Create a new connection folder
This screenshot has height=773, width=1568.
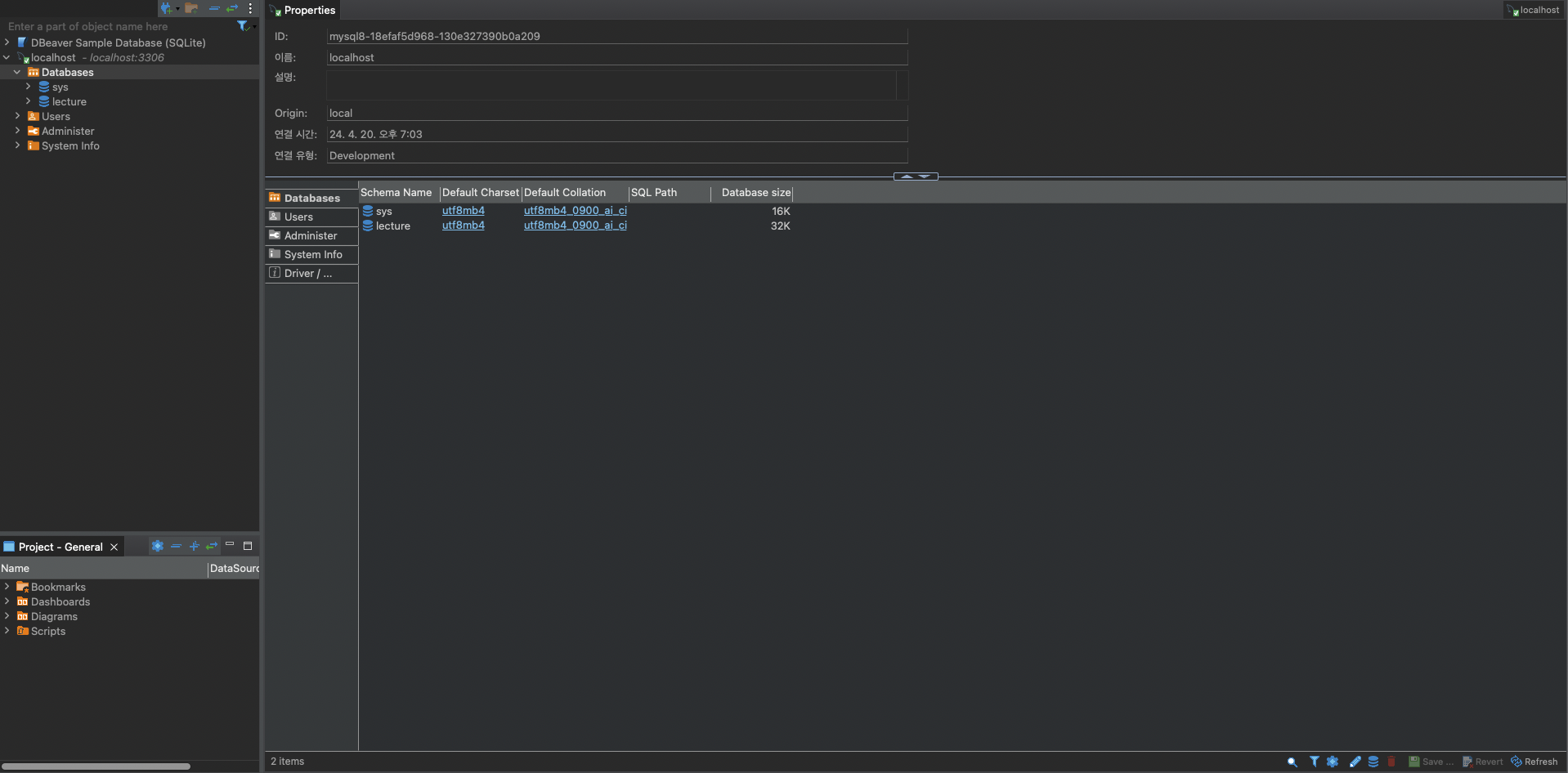192,8
